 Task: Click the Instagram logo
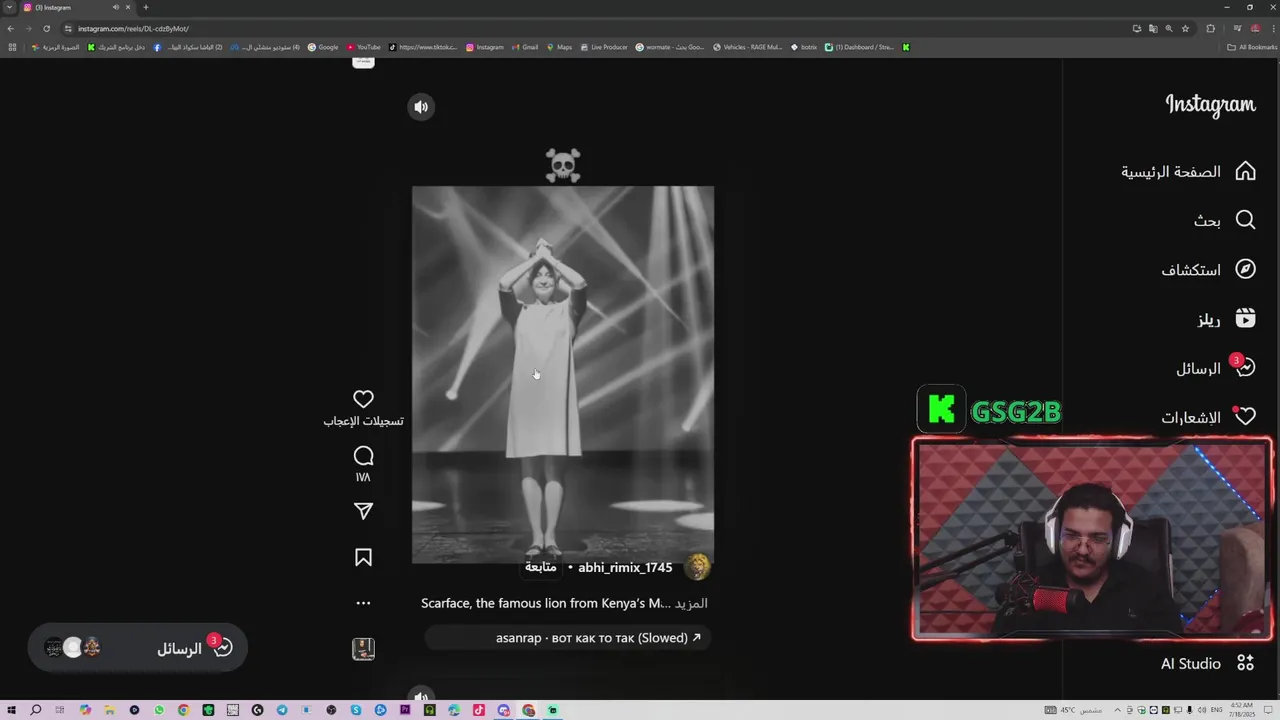pos(1210,105)
